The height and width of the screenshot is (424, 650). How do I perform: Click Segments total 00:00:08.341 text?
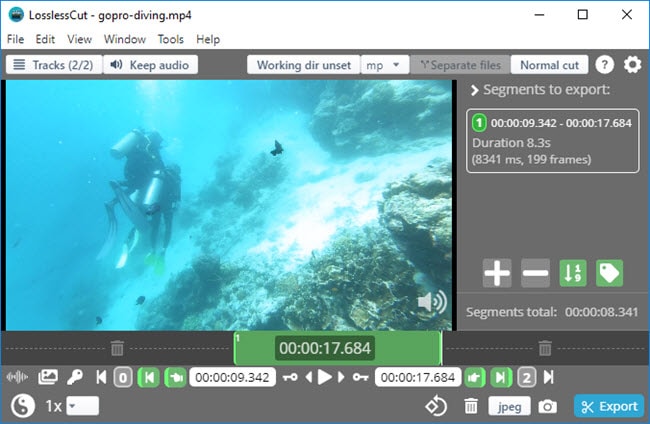552,312
